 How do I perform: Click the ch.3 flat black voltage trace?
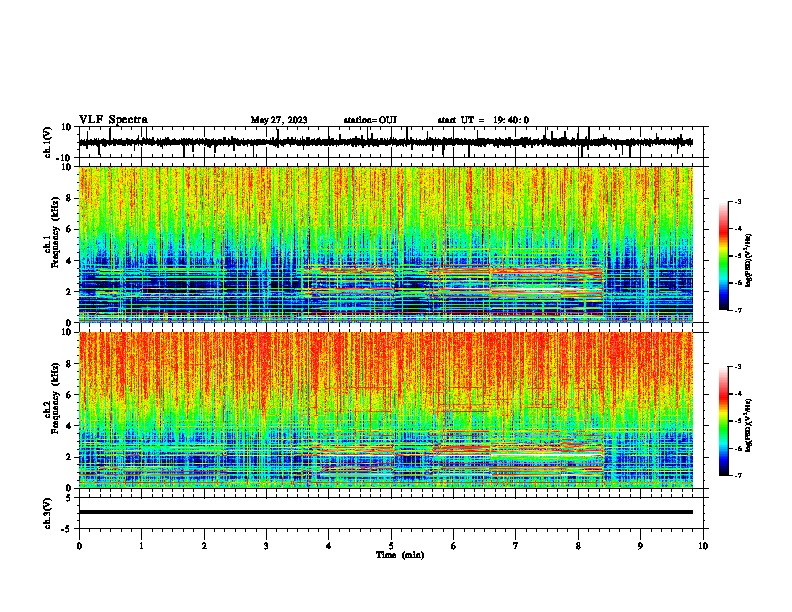[386, 512]
